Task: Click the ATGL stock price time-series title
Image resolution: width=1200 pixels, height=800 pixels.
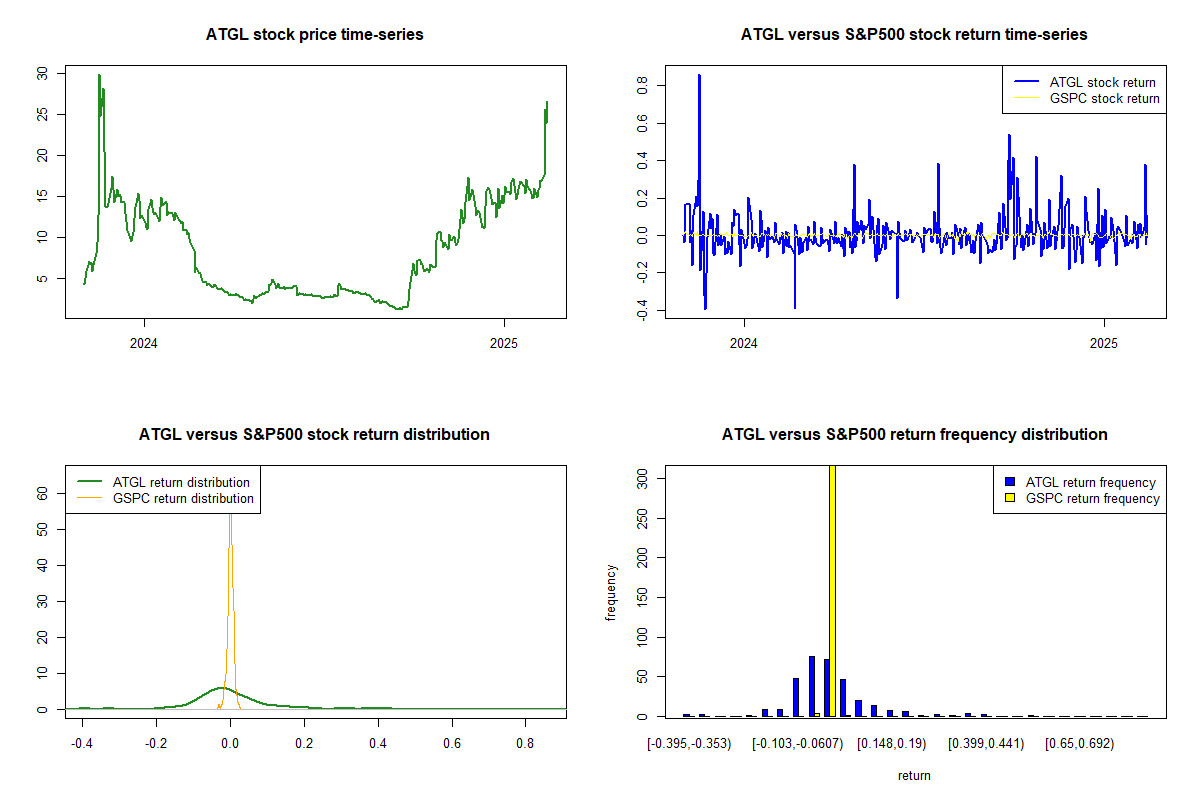Action: 314,35
